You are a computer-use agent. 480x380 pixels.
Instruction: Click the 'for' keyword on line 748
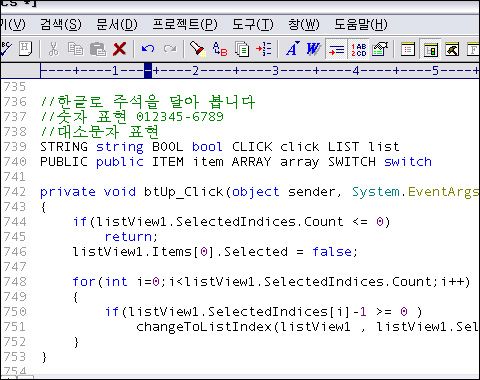(x=84, y=282)
